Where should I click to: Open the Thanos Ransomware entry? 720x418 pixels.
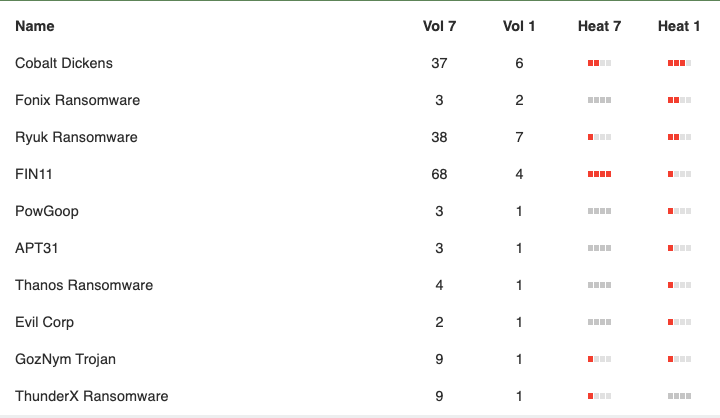pyautogui.click(x=84, y=285)
